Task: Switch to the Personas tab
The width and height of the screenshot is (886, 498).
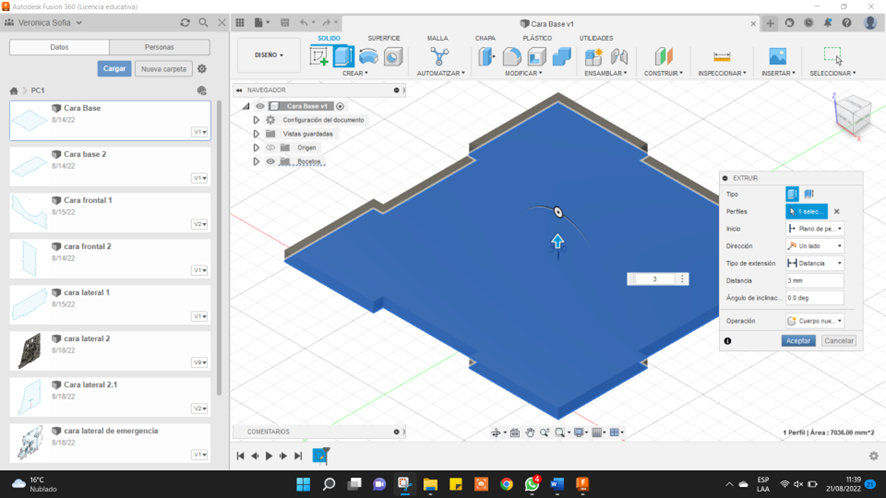Action: [x=159, y=47]
